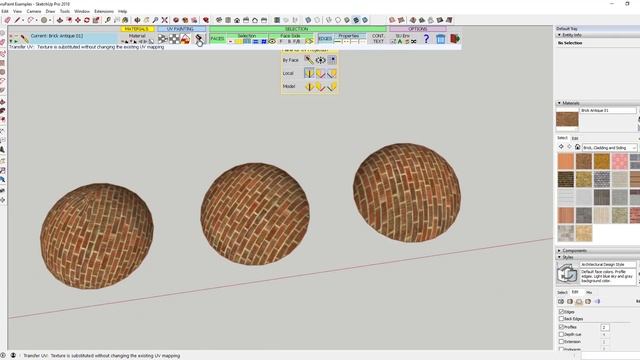Screen dimensions: 640x360
Task: Click back arrow in Materials browser
Action: click(x=561, y=147)
